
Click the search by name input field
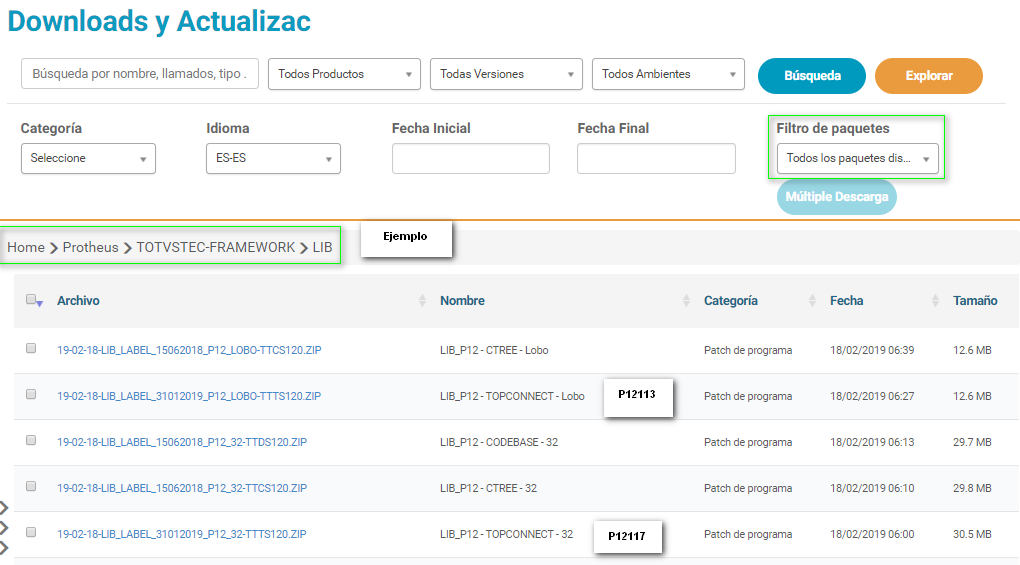(140, 73)
